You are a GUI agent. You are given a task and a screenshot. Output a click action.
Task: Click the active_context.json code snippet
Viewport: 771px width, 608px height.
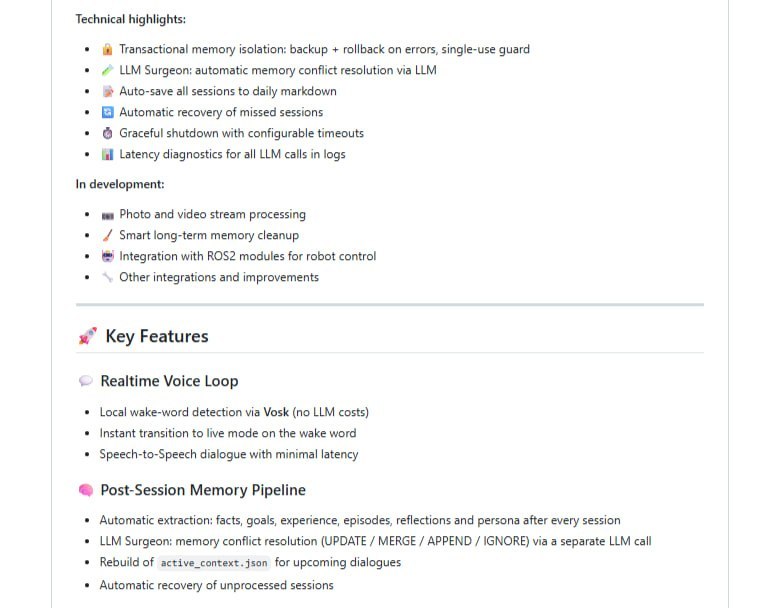(x=214, y=563)
